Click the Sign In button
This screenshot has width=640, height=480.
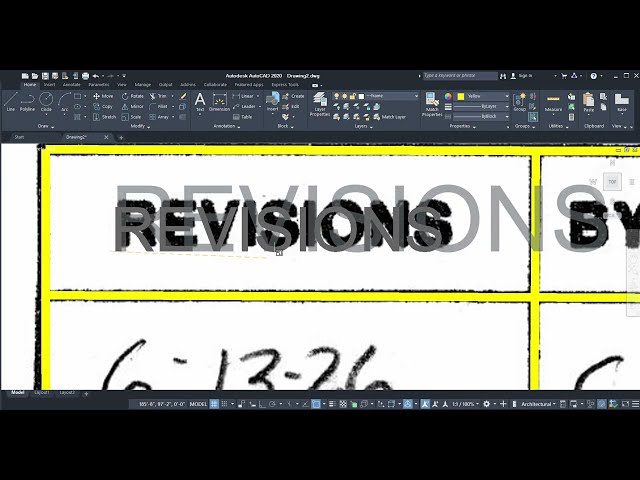coord(521,76)
